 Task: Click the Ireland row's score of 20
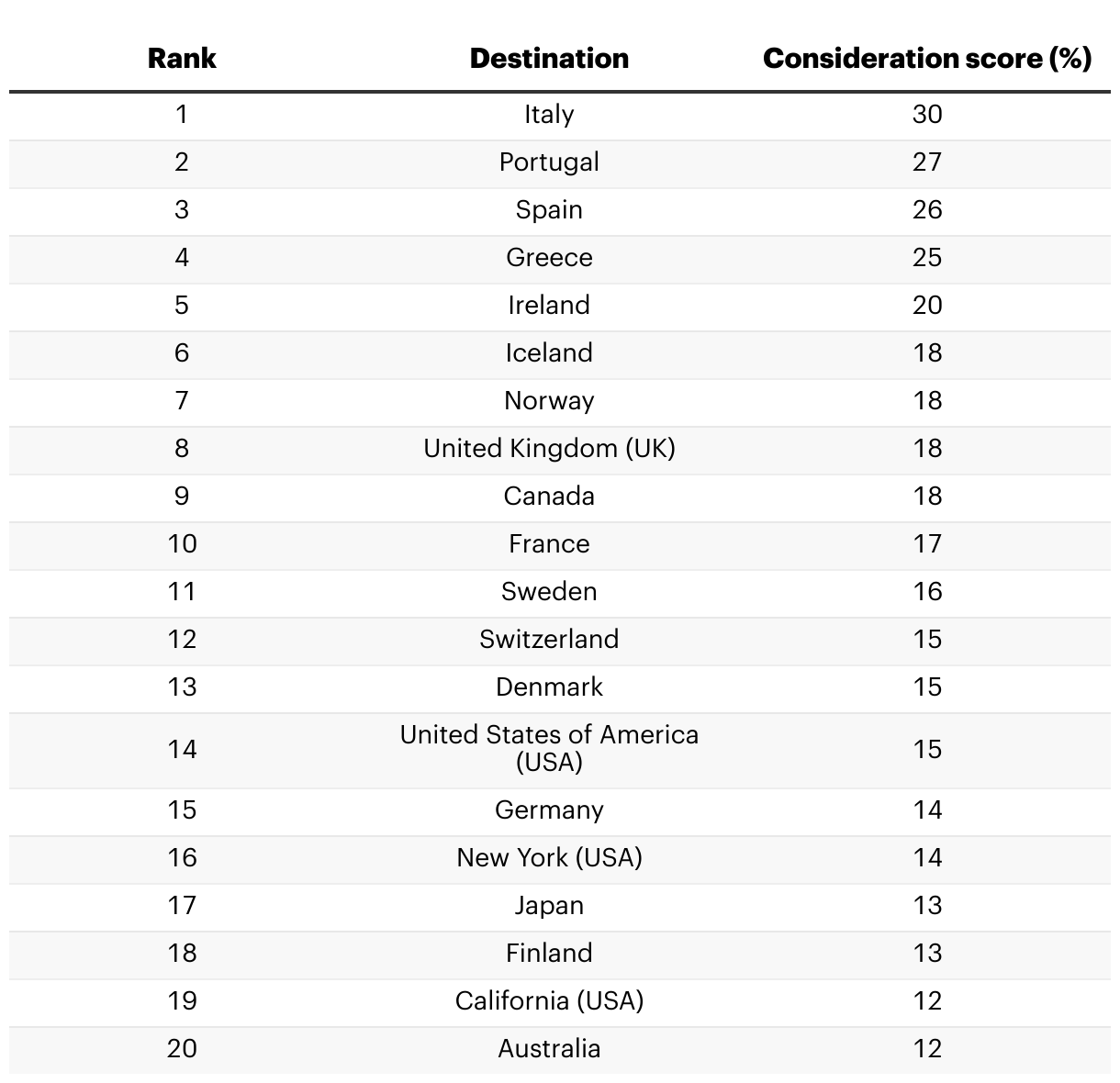(x=927, y=306)
